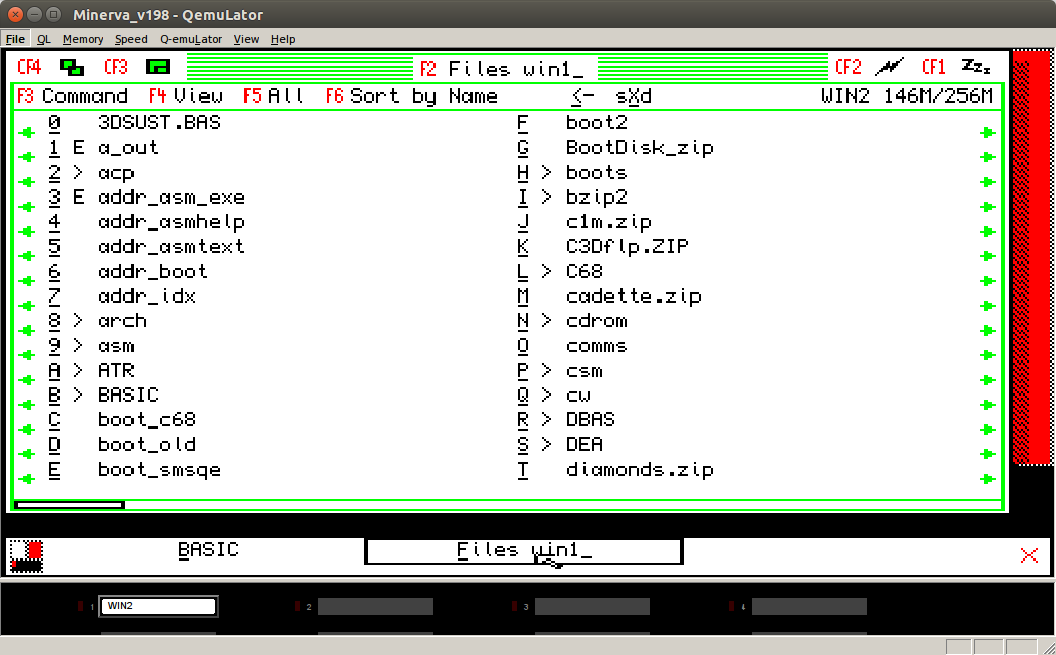Image resolution: width=1056 pixels, height=655 pixels.
Task: Click the CF2 wake icon
Action: [x=890, y=67]
